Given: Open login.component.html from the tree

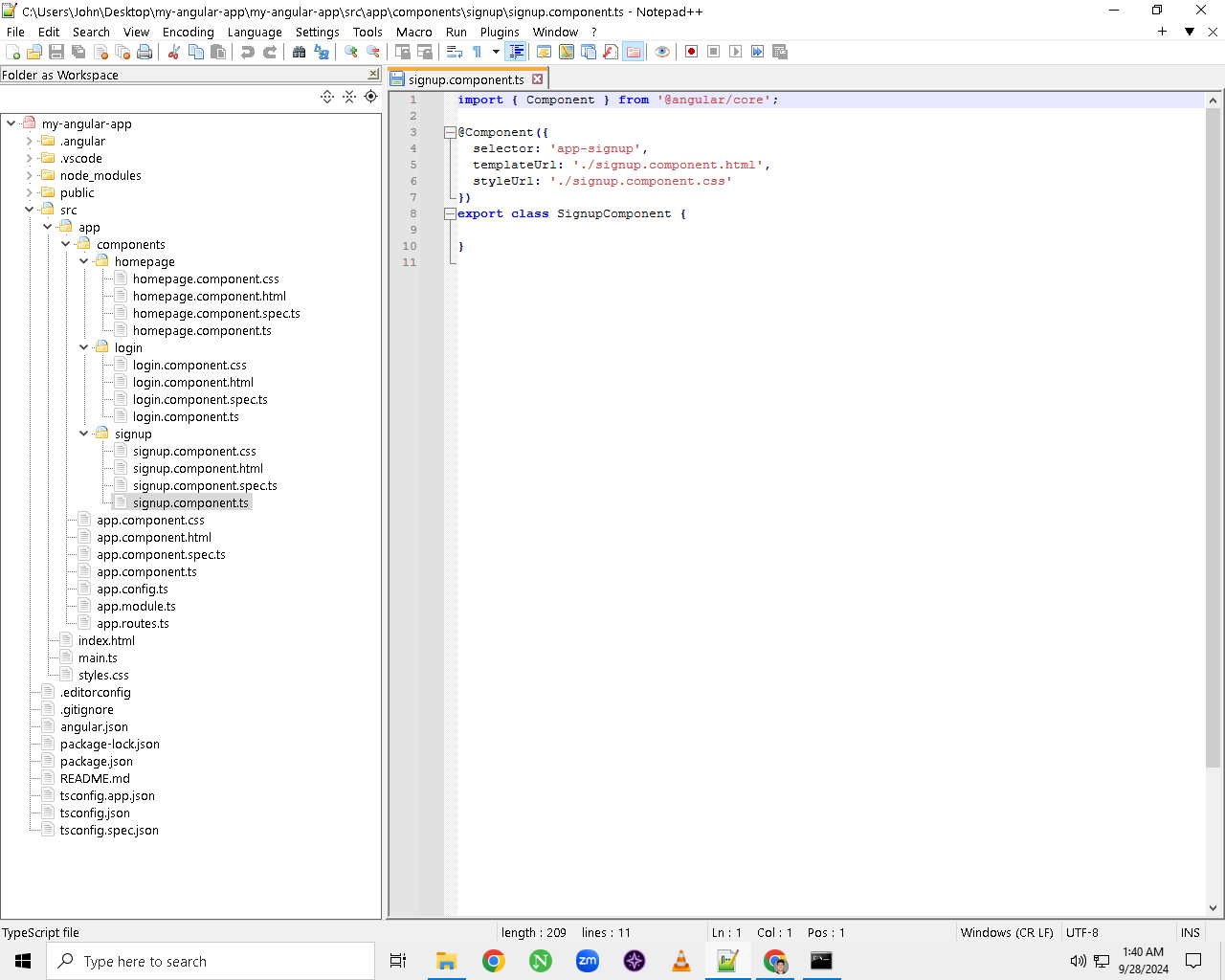Looking at the screenshot, I should 192,382.
